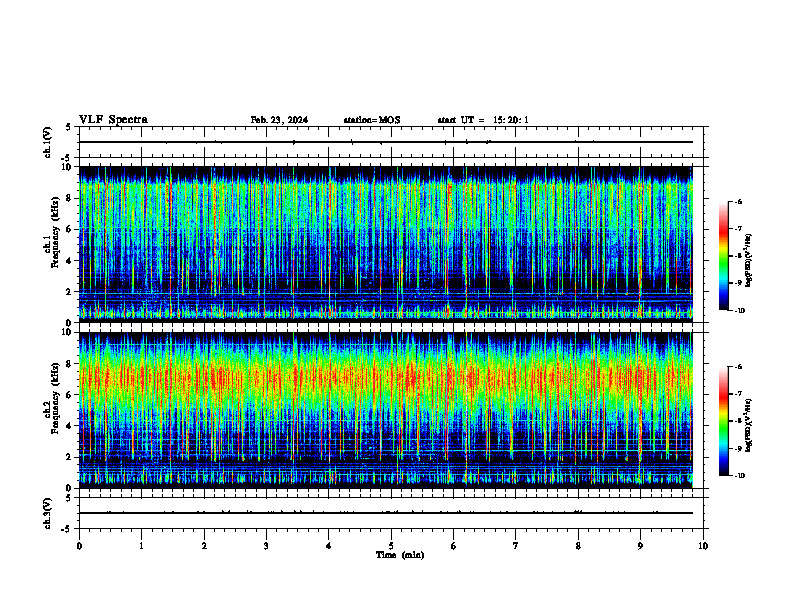The height and width of the screenshot is (612, 792).
Task: Click the ch.2 spectrogram color scale bar
Action: (724, 421)
